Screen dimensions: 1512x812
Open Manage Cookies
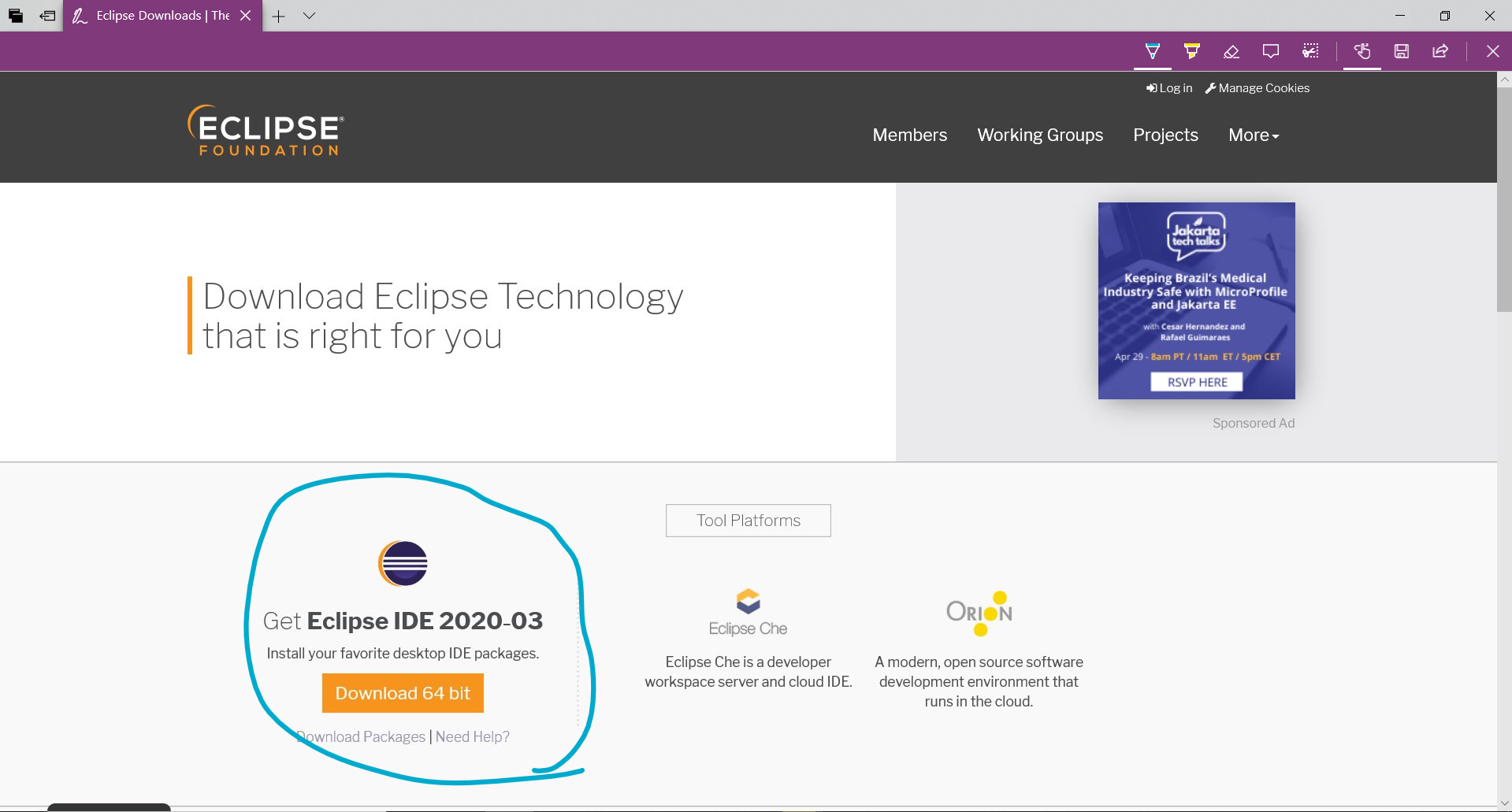click(x=1258, y=88)
